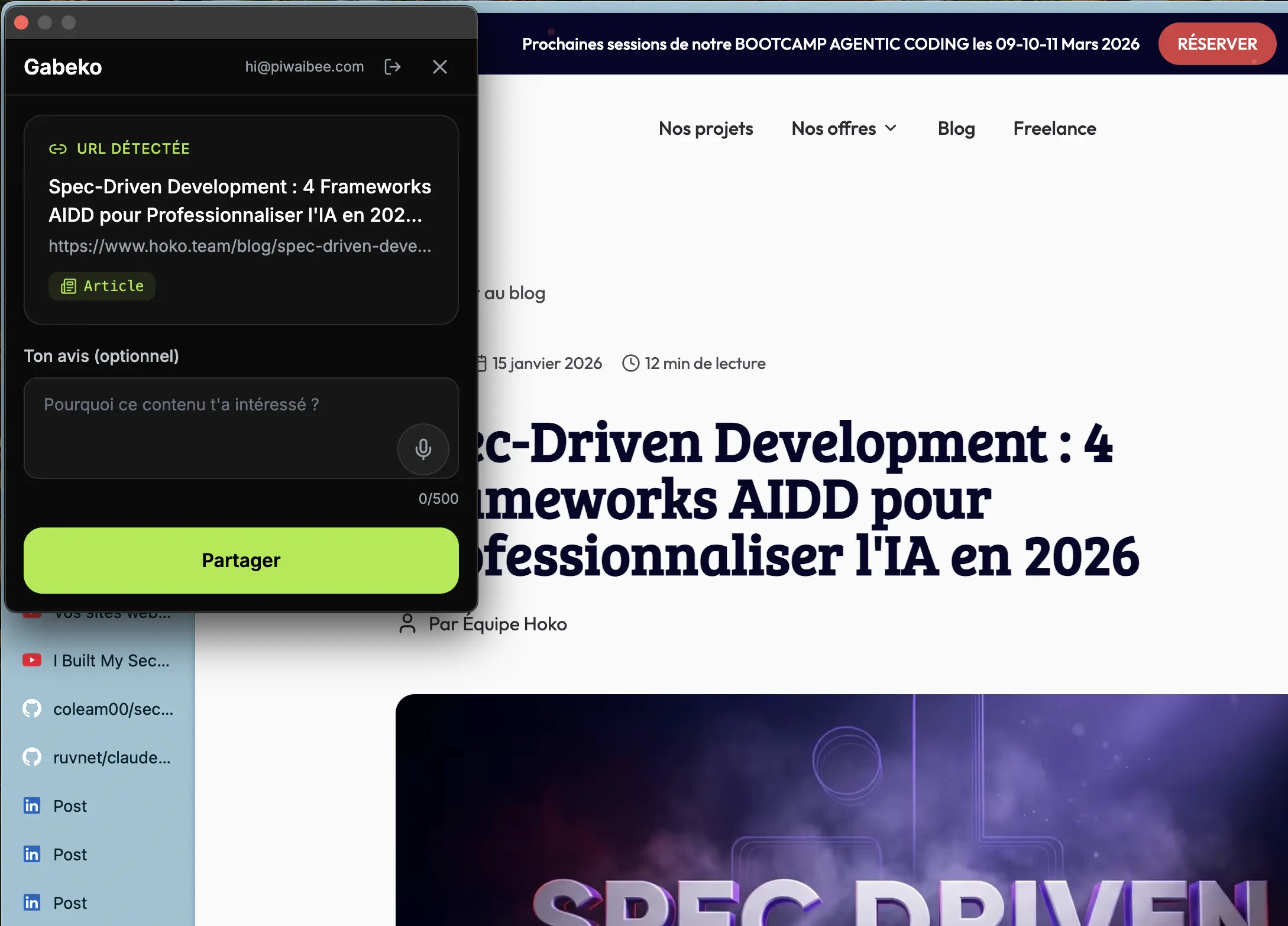Click the microphone icon for voice input
This screenshot has height=926, width=1288.
423,449
